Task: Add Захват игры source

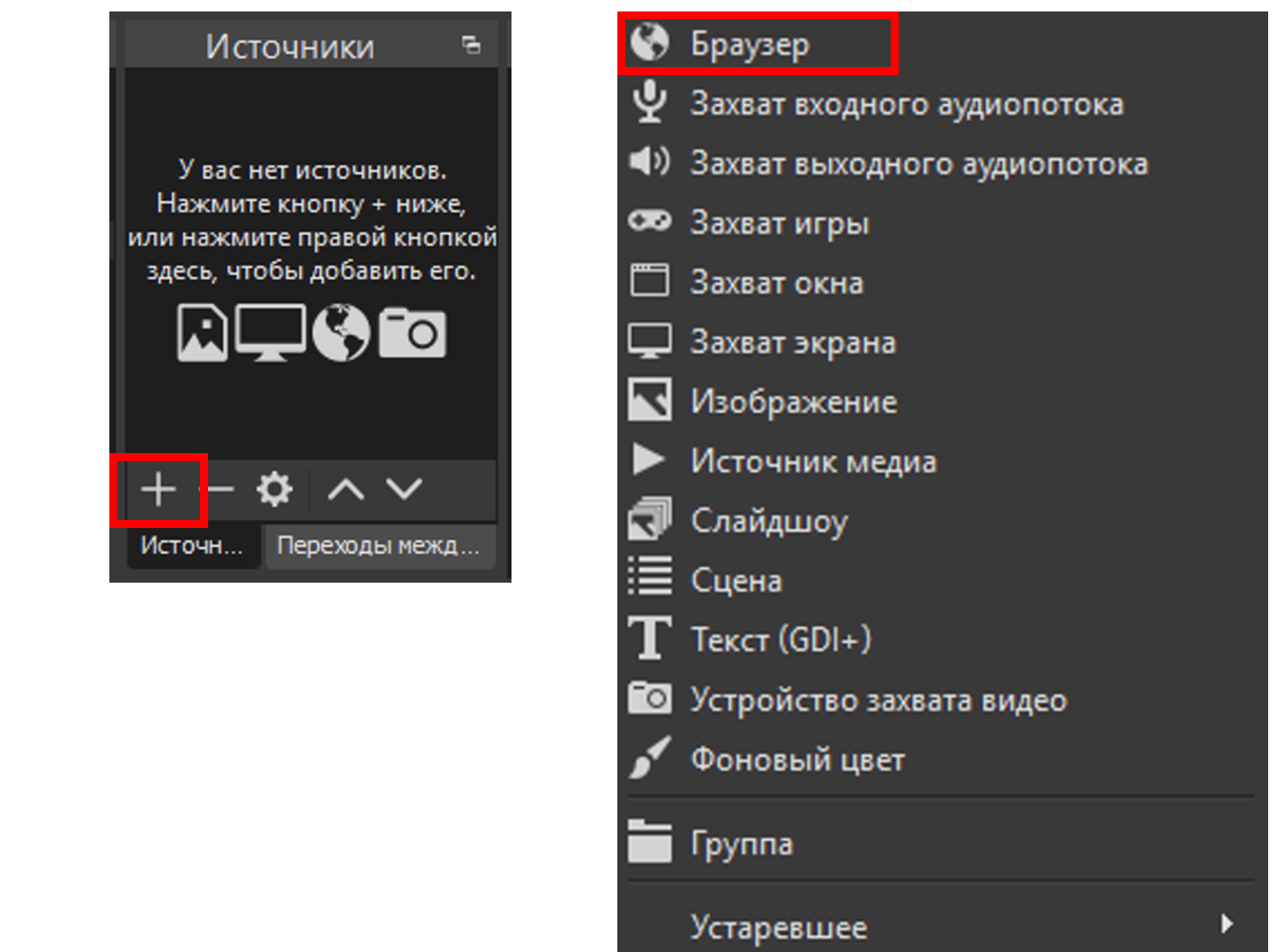Action: point(780,223)
